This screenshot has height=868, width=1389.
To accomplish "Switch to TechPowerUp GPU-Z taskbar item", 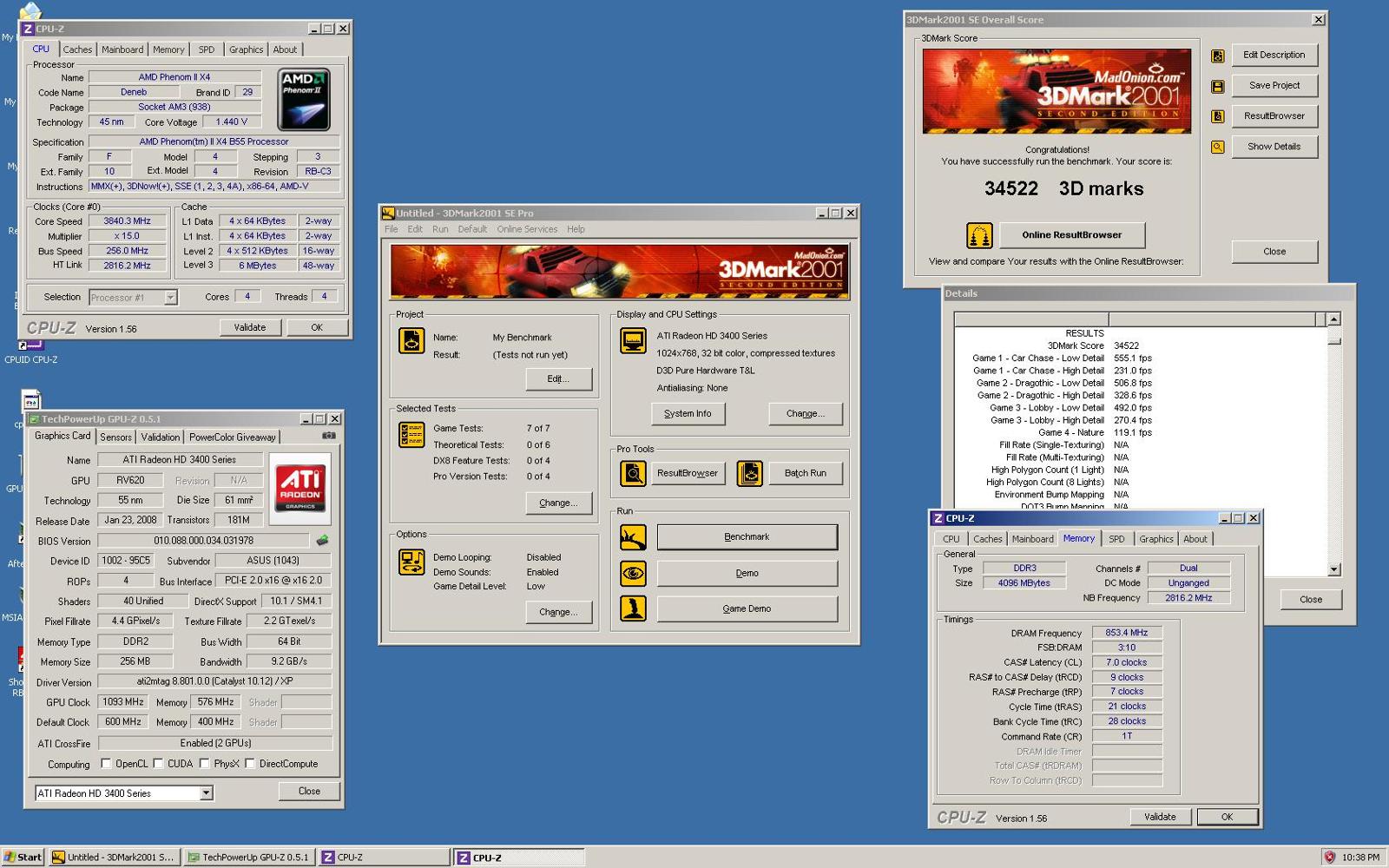I will pos(248,857).
